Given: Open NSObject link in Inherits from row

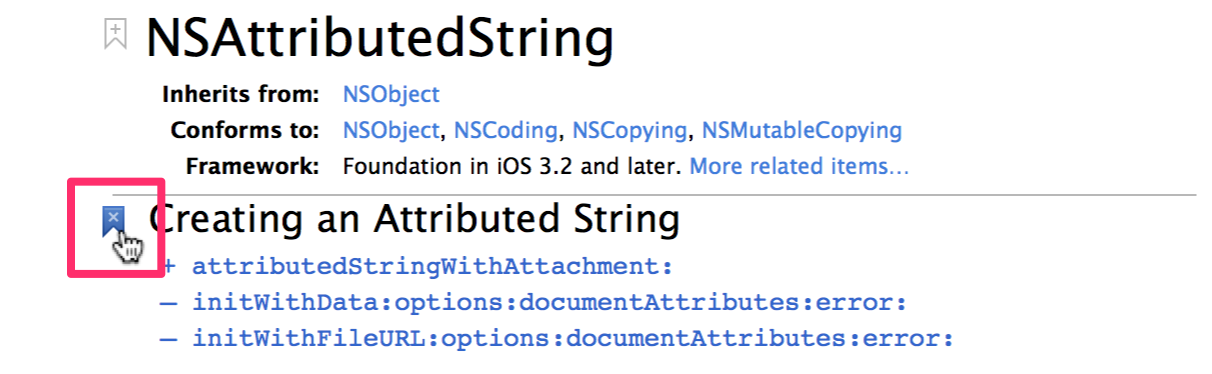Looking at the screenshot, I should coord(391,95).
